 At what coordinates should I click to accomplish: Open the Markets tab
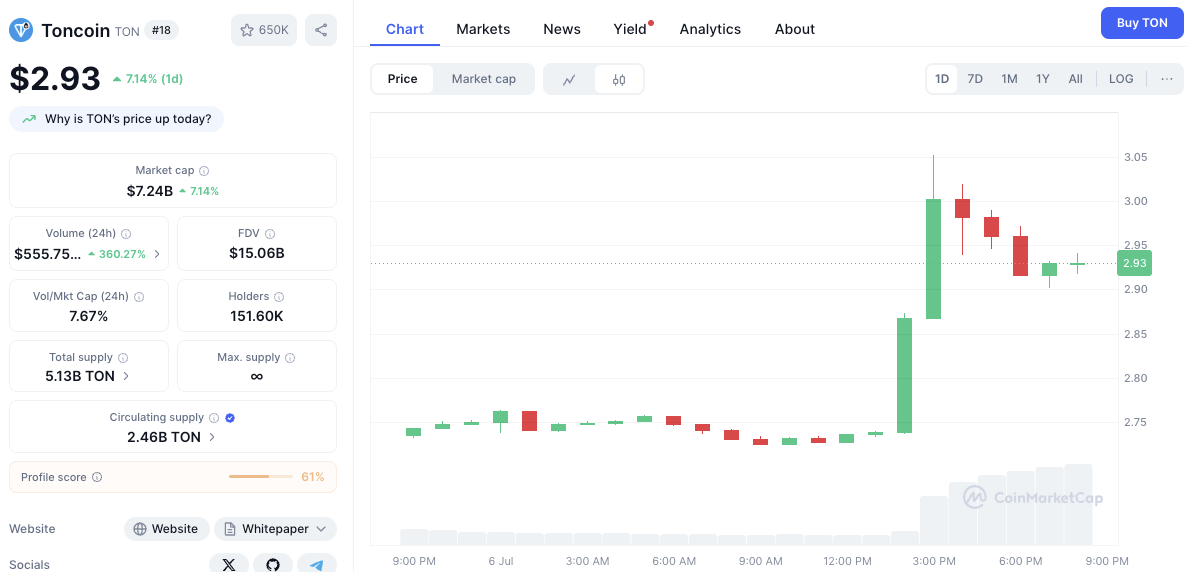click(483, 30)
